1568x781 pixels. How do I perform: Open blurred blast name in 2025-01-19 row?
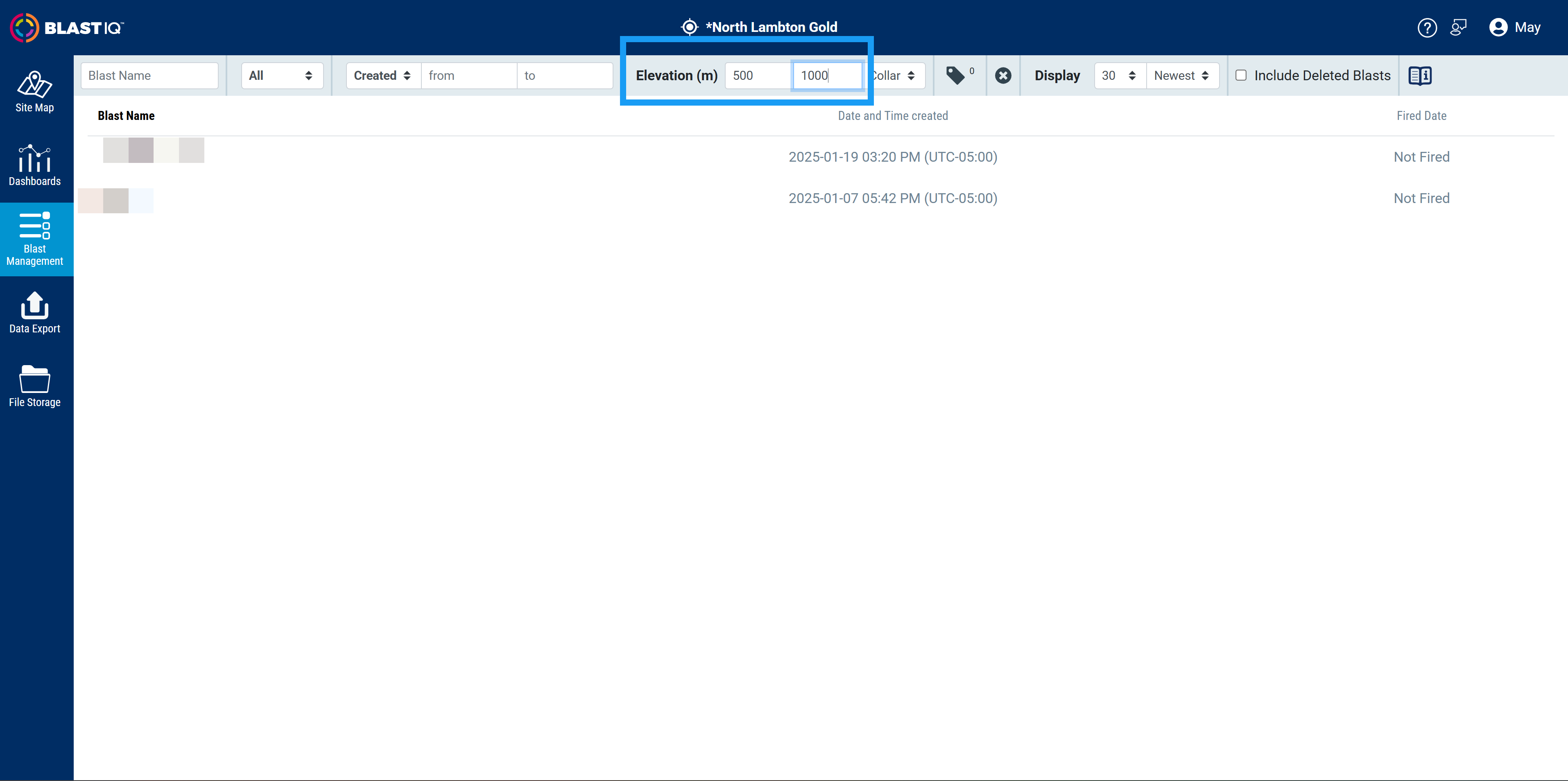pos(154,150)
